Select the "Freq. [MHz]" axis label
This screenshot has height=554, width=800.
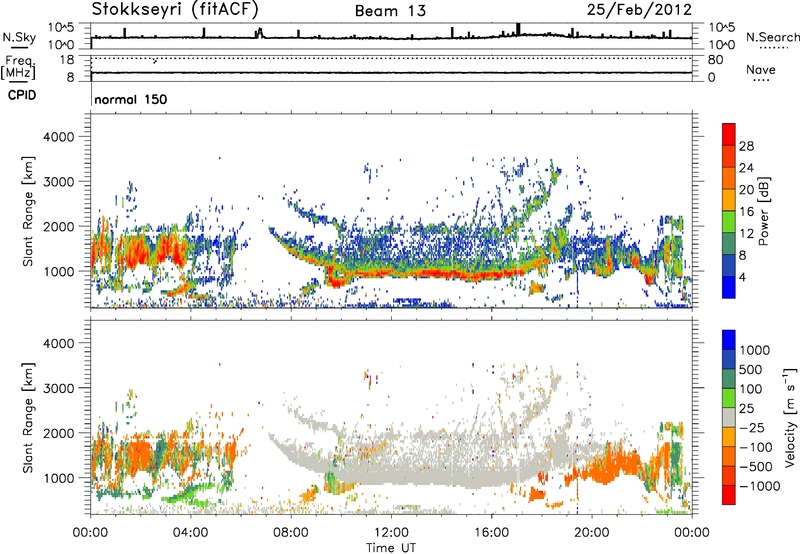(18, 67)
